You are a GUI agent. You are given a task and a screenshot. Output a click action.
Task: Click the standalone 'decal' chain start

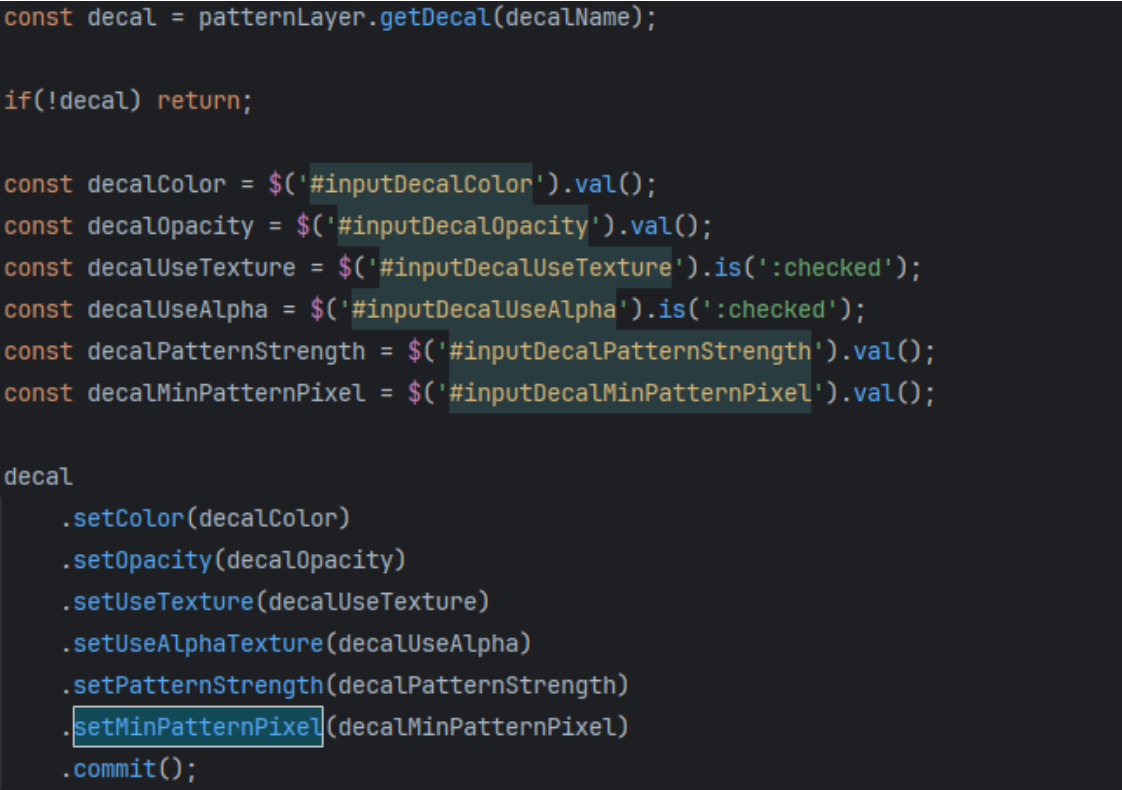pos(39,477)
